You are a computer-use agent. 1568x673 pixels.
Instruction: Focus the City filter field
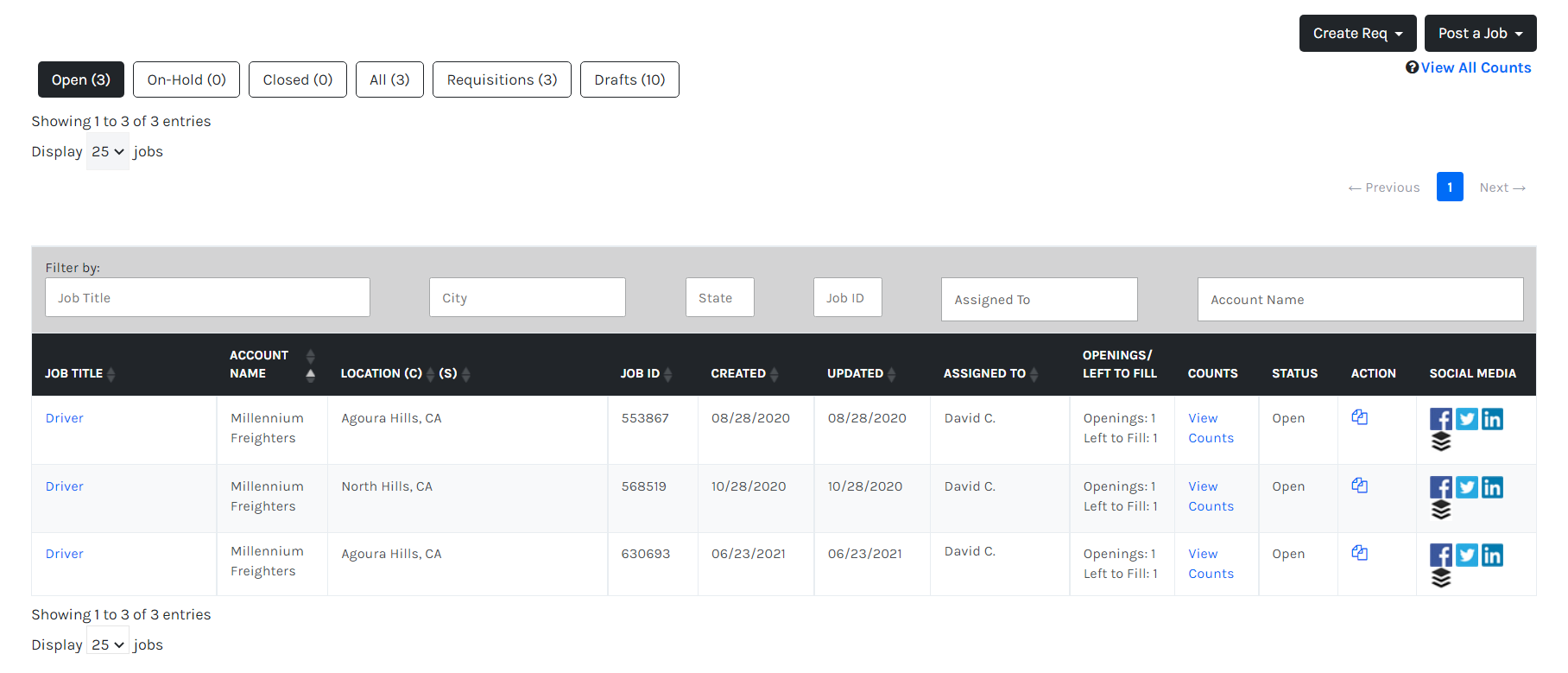click(528, 297)
